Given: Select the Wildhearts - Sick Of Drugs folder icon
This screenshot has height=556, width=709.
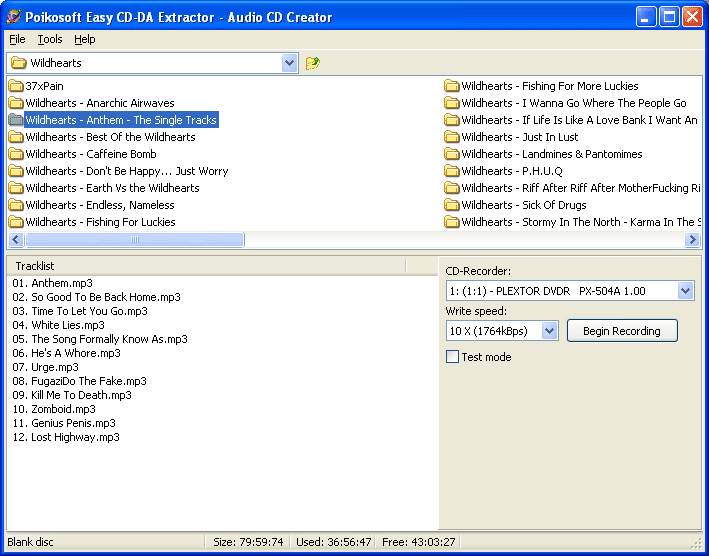Looking at the screenshot, I should (x=452, y=205).
